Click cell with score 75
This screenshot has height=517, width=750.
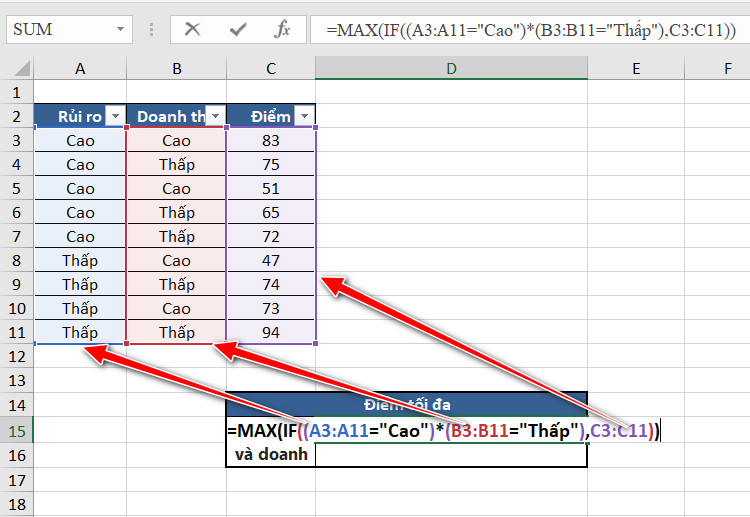271,164
